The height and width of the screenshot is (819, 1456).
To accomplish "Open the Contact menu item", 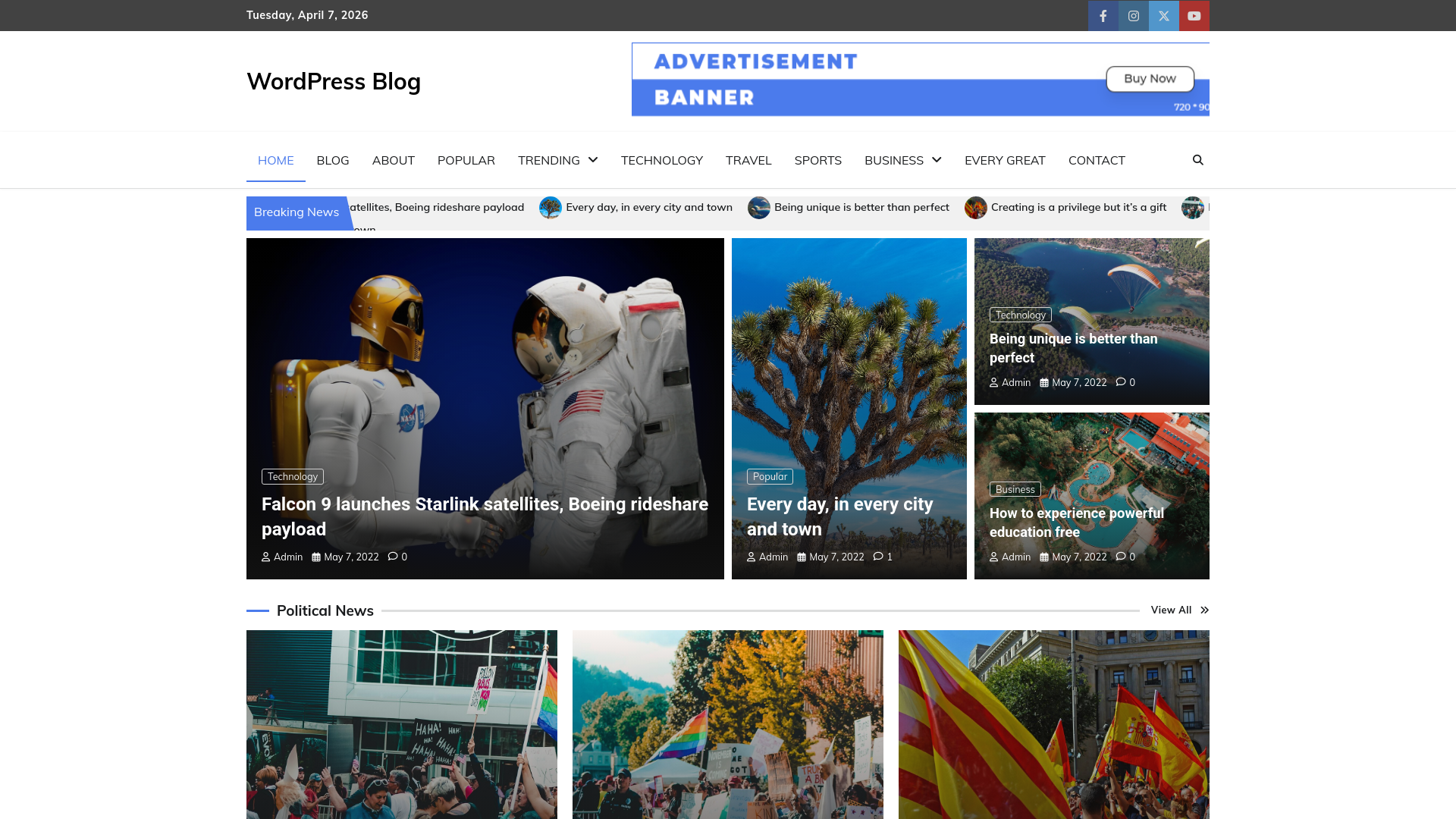I will (1097, 160).
